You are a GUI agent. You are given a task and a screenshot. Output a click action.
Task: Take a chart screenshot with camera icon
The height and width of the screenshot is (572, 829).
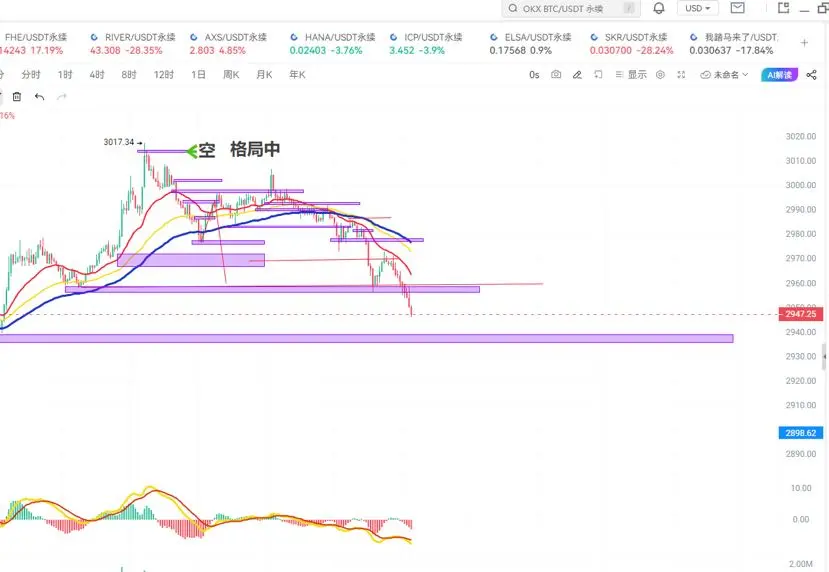556,75
